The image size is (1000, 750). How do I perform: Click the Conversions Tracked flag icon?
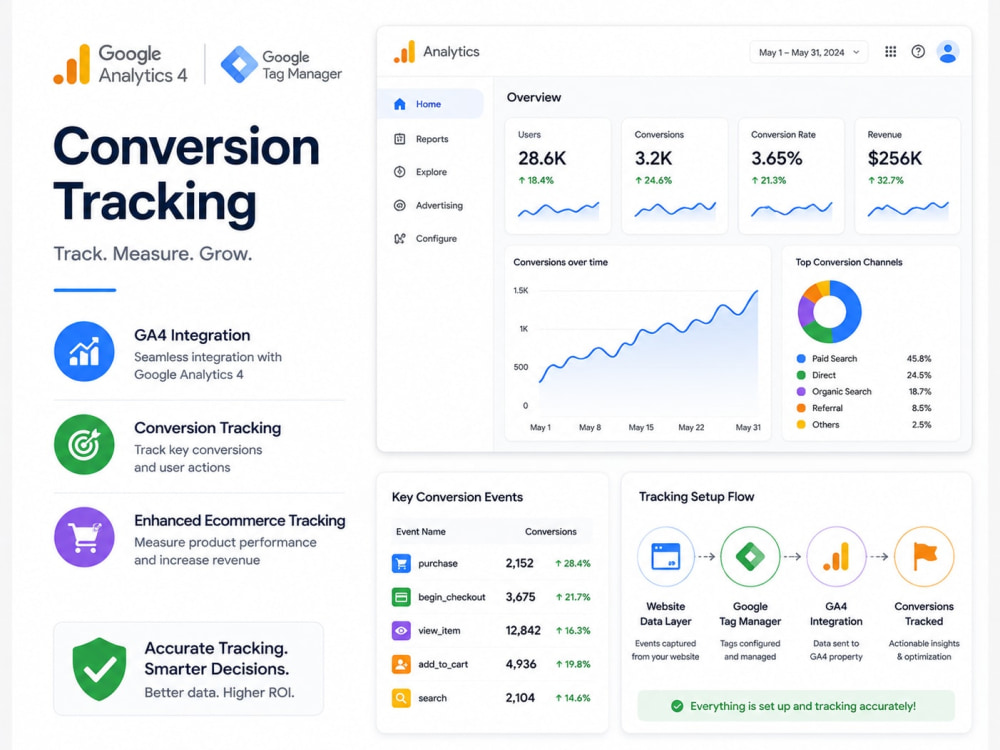point(924,556)
